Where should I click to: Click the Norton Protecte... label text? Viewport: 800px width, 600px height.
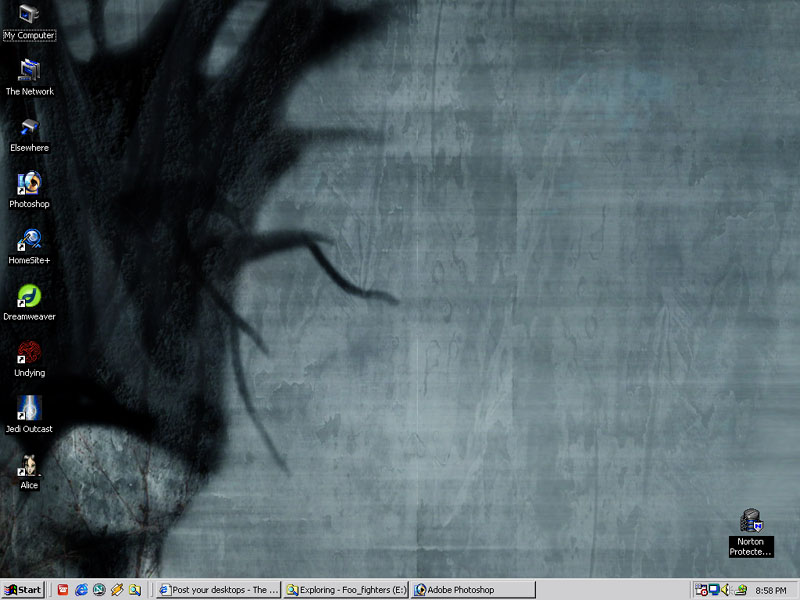pyautogui.click(x=751, y=546)
